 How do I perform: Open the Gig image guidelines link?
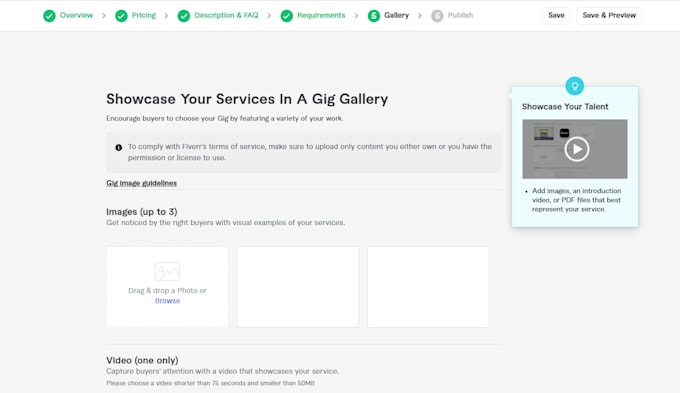(x=141, y=183)
